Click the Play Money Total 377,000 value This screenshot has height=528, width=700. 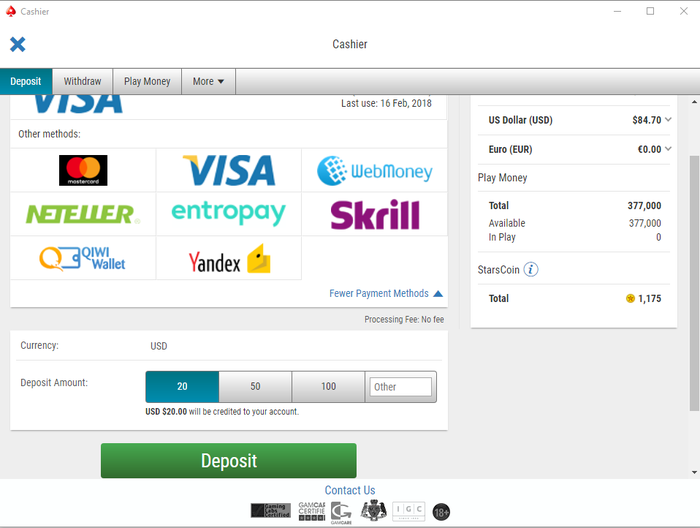tap(644, 206)
